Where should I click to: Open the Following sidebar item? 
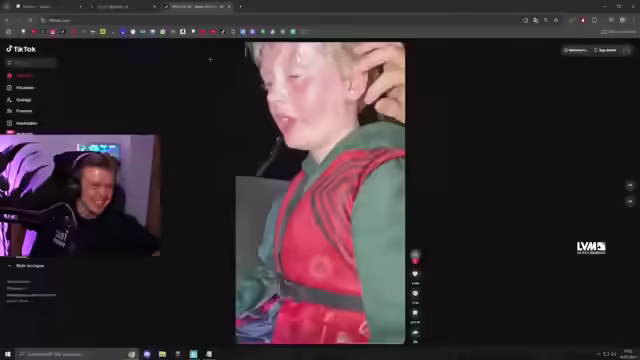(x=19, y=100)
